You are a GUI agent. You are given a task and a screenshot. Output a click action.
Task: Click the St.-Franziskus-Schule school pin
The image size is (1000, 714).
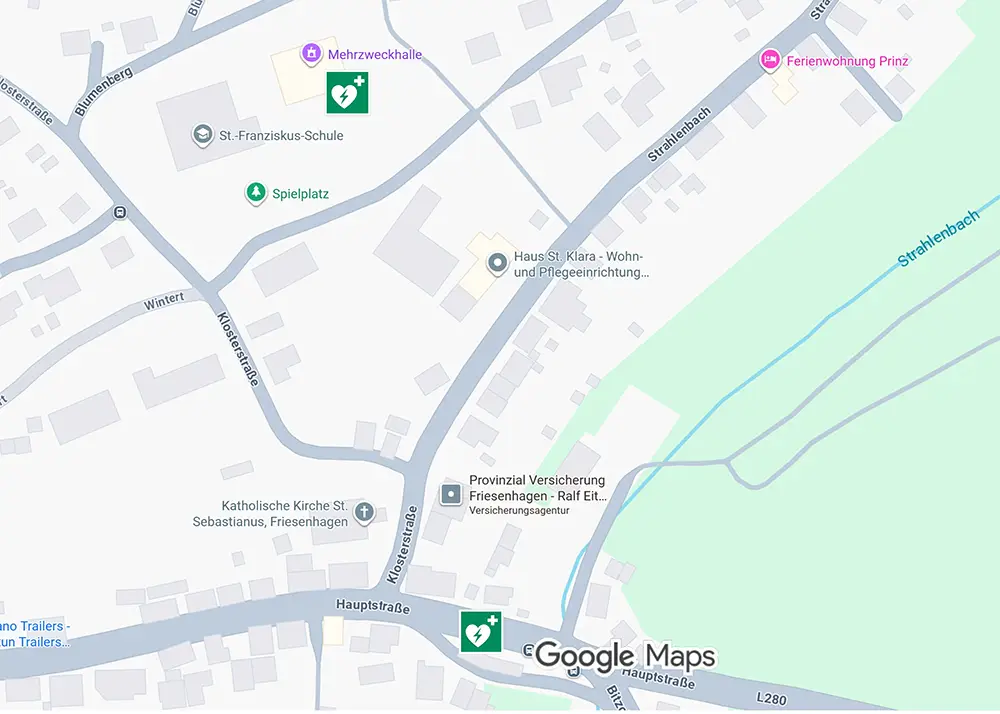click(x=203, y=135)
